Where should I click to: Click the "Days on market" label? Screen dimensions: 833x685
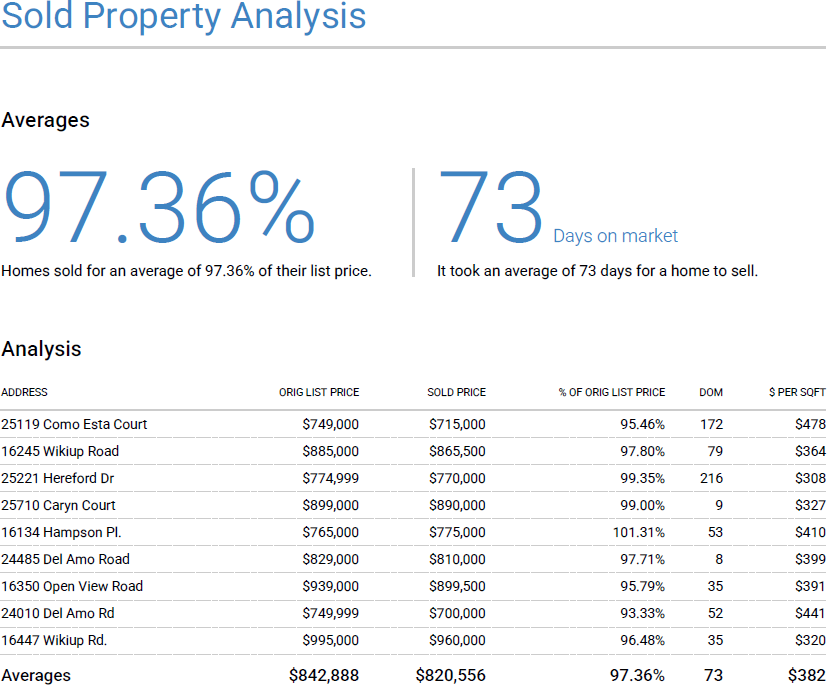tap(615, 236)
